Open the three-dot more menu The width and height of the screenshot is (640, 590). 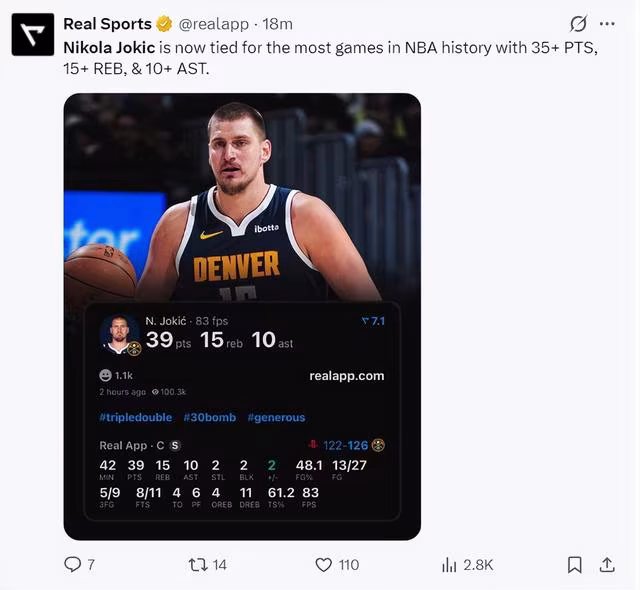point(607,24)
